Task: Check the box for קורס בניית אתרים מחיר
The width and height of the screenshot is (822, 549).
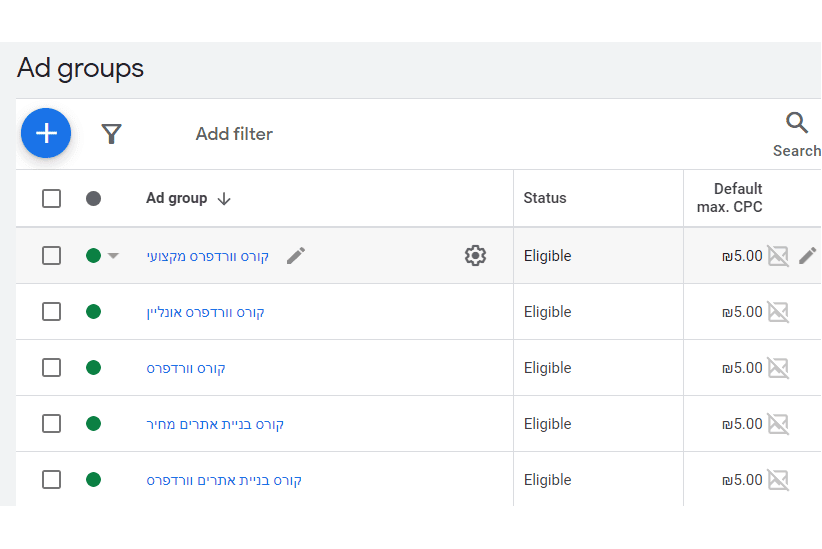Action: [x=51, y=424]
